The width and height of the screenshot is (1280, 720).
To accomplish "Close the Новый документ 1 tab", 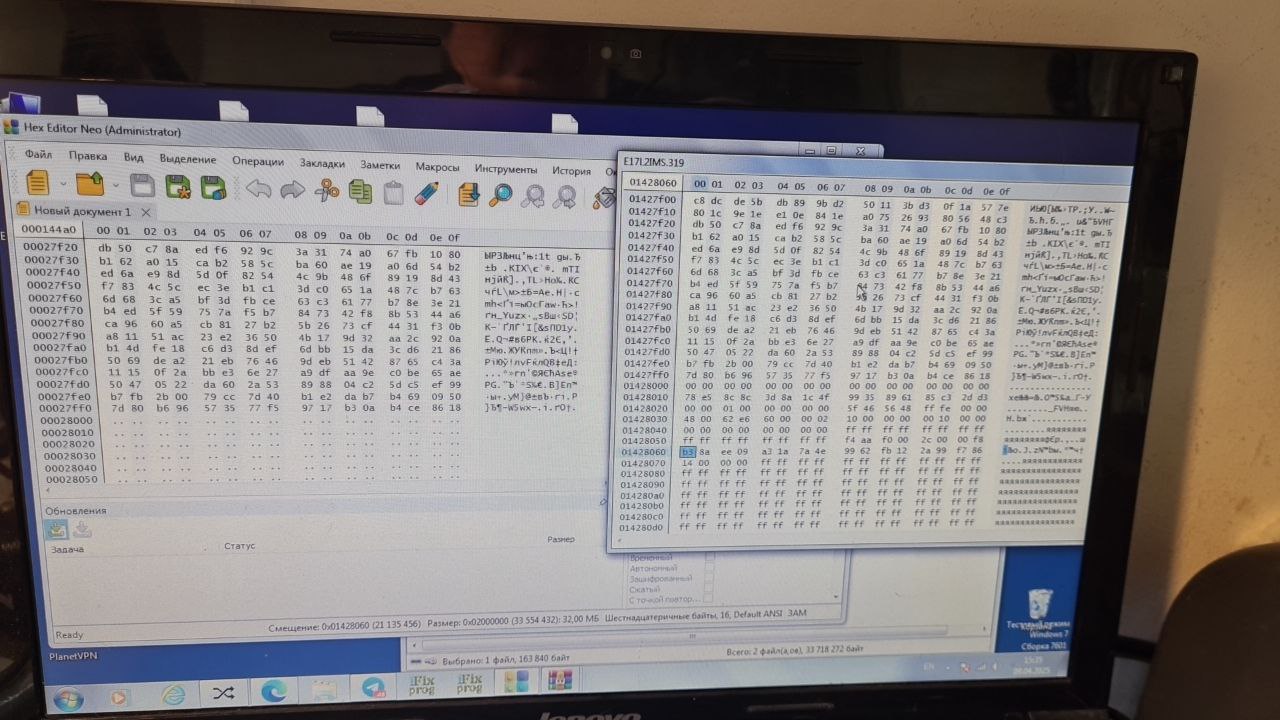I will pos(146,212).
